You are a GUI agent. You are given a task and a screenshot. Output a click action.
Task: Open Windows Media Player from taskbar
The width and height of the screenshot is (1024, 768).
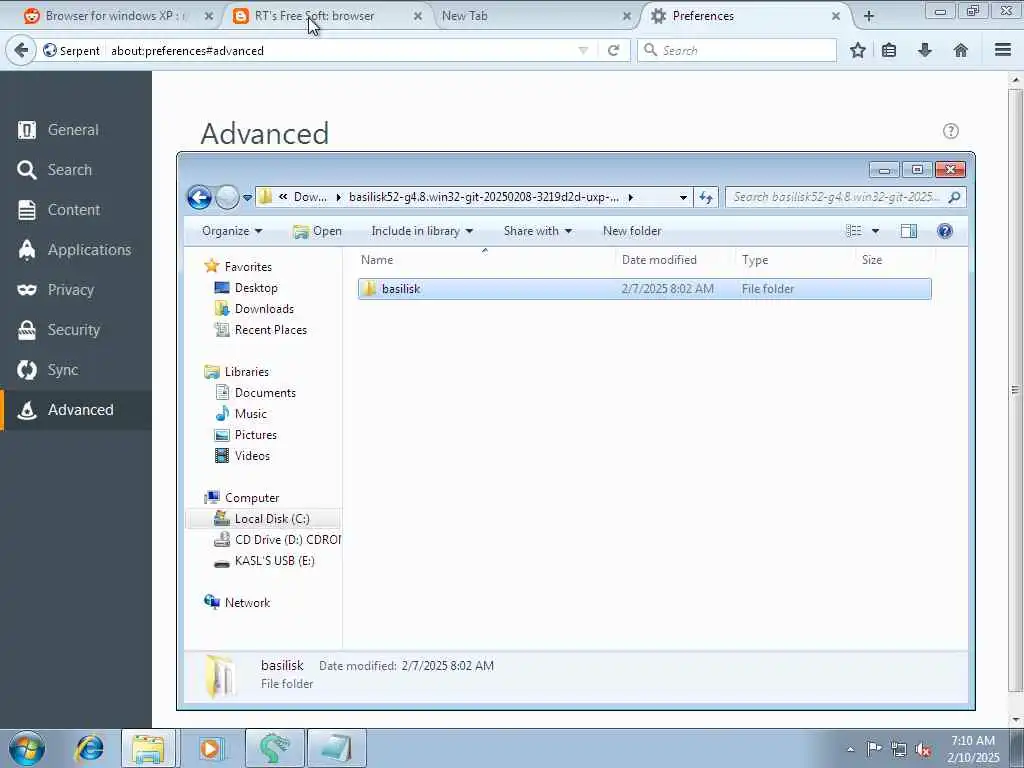(x=210, y=748)
